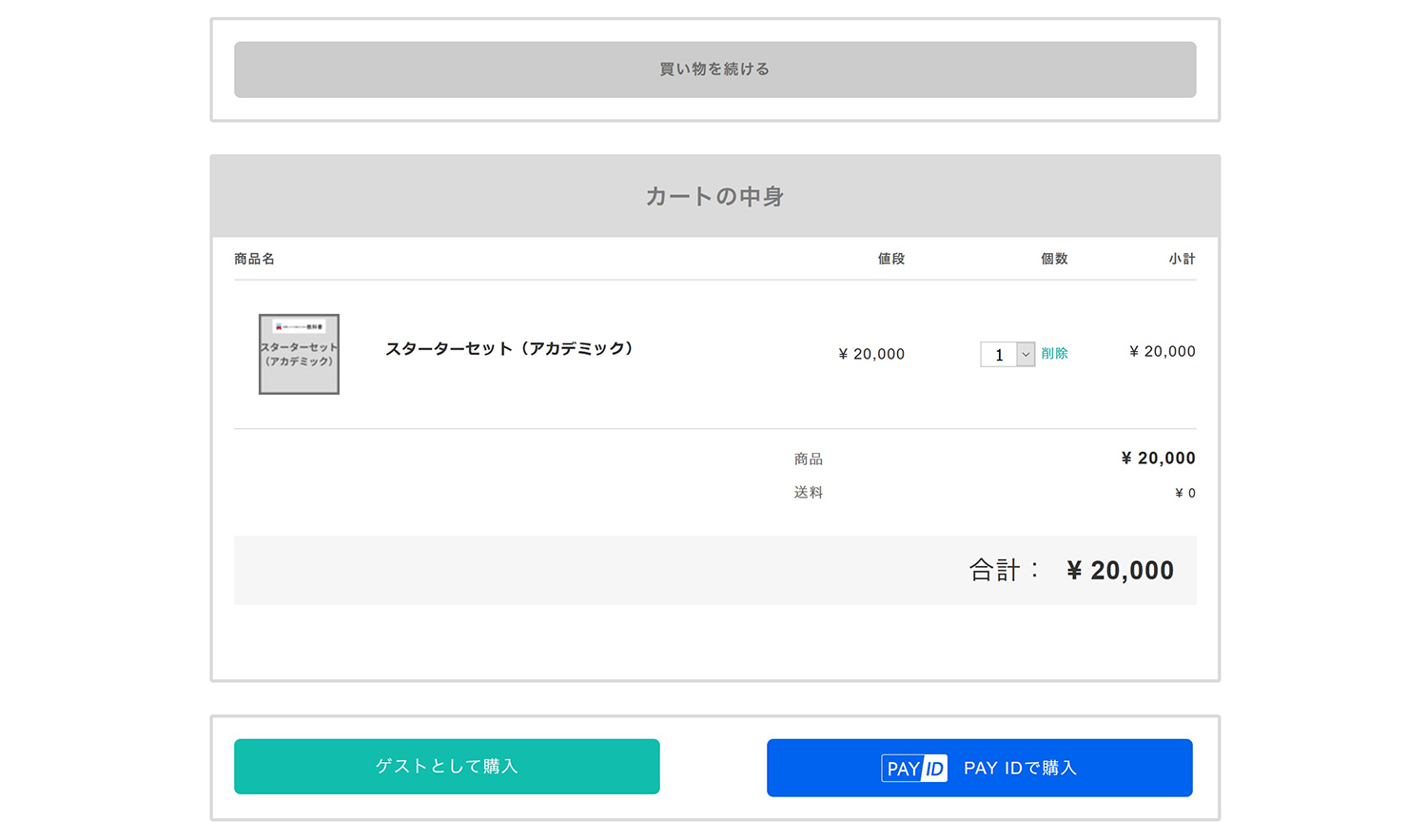1427x840 pixels.
Task: Remove the item via the 削除 link
Action: click(1056, 352)
